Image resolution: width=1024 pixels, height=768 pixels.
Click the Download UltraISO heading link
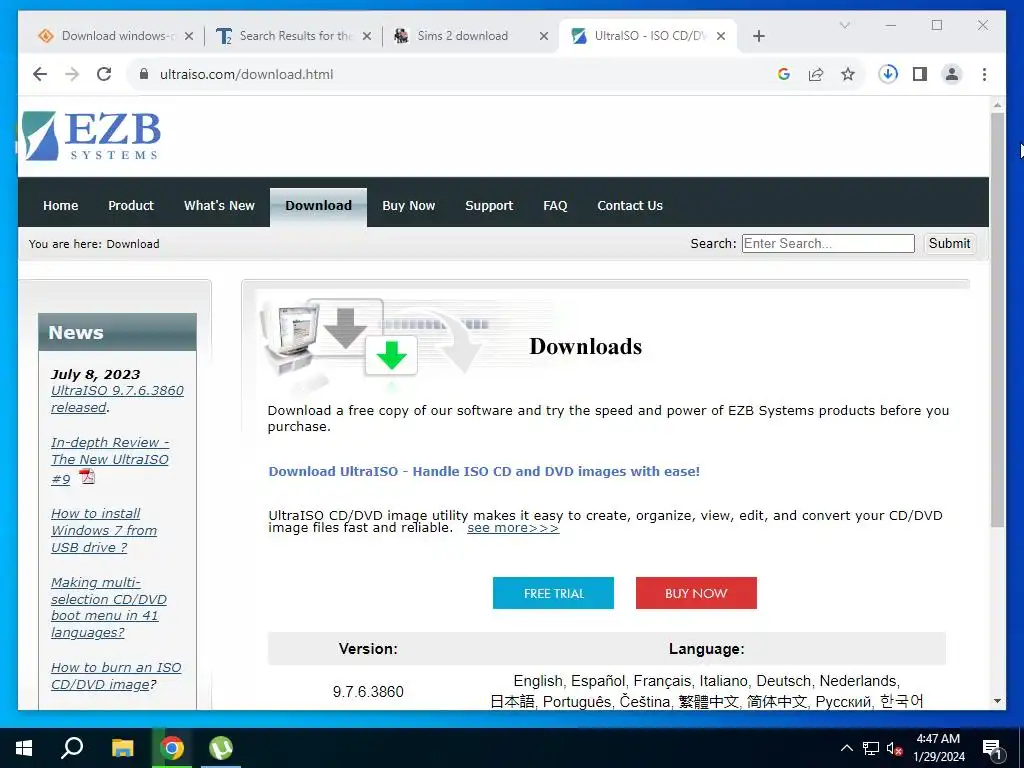484,472
